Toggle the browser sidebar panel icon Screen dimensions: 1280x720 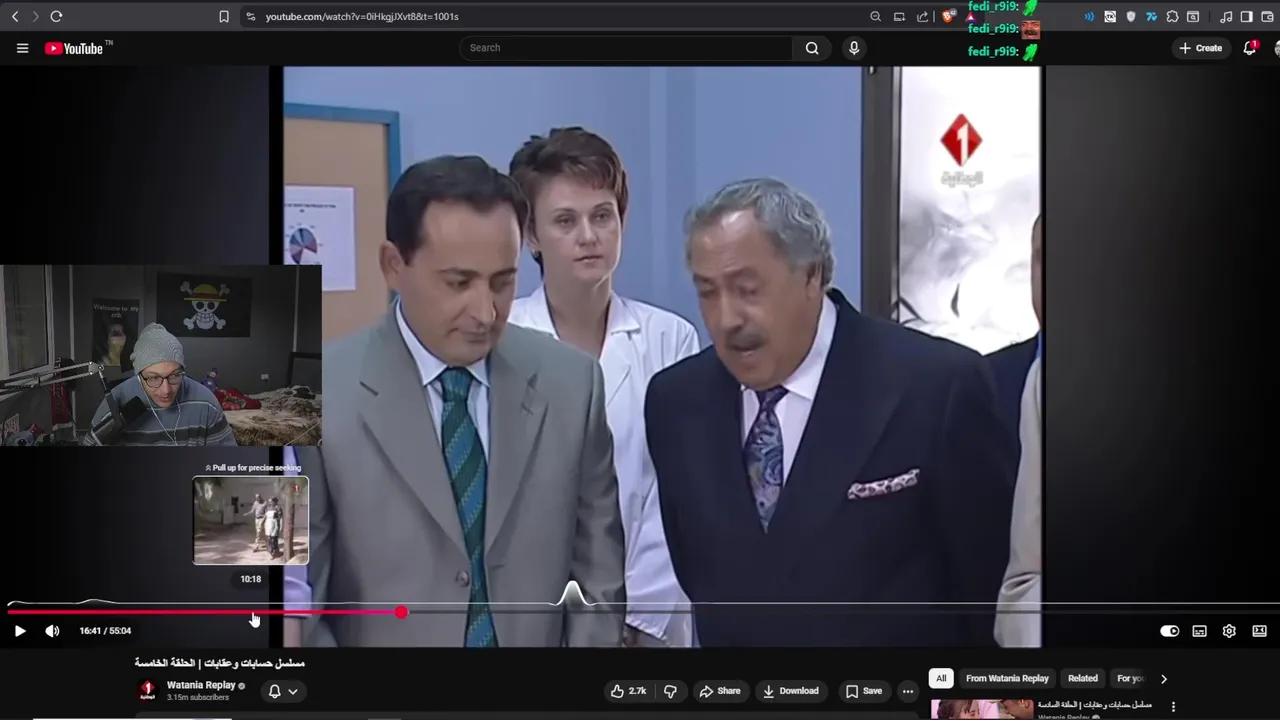click(1246, 16)
